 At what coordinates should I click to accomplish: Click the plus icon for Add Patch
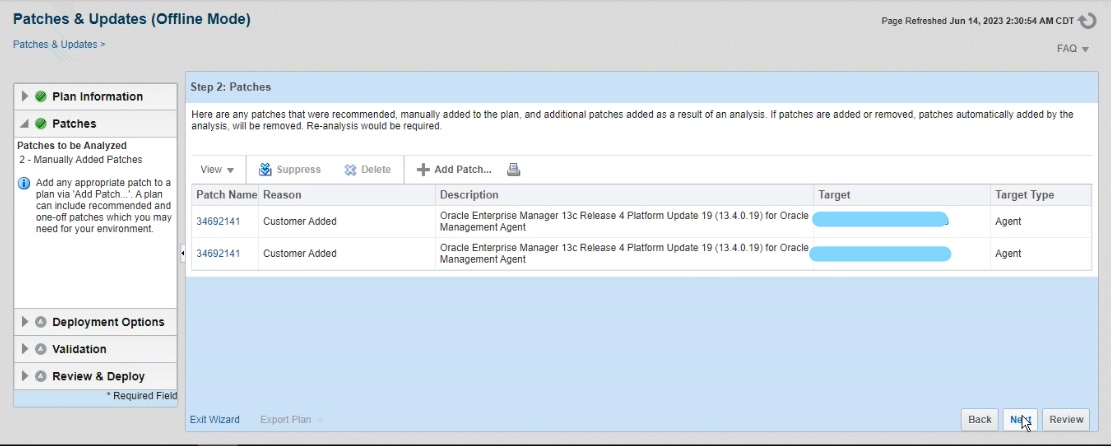(x=423, y=169)
